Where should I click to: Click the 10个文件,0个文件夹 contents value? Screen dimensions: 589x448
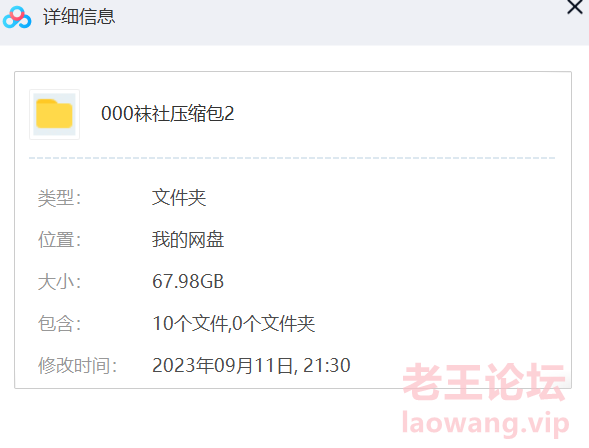[234, 323]
